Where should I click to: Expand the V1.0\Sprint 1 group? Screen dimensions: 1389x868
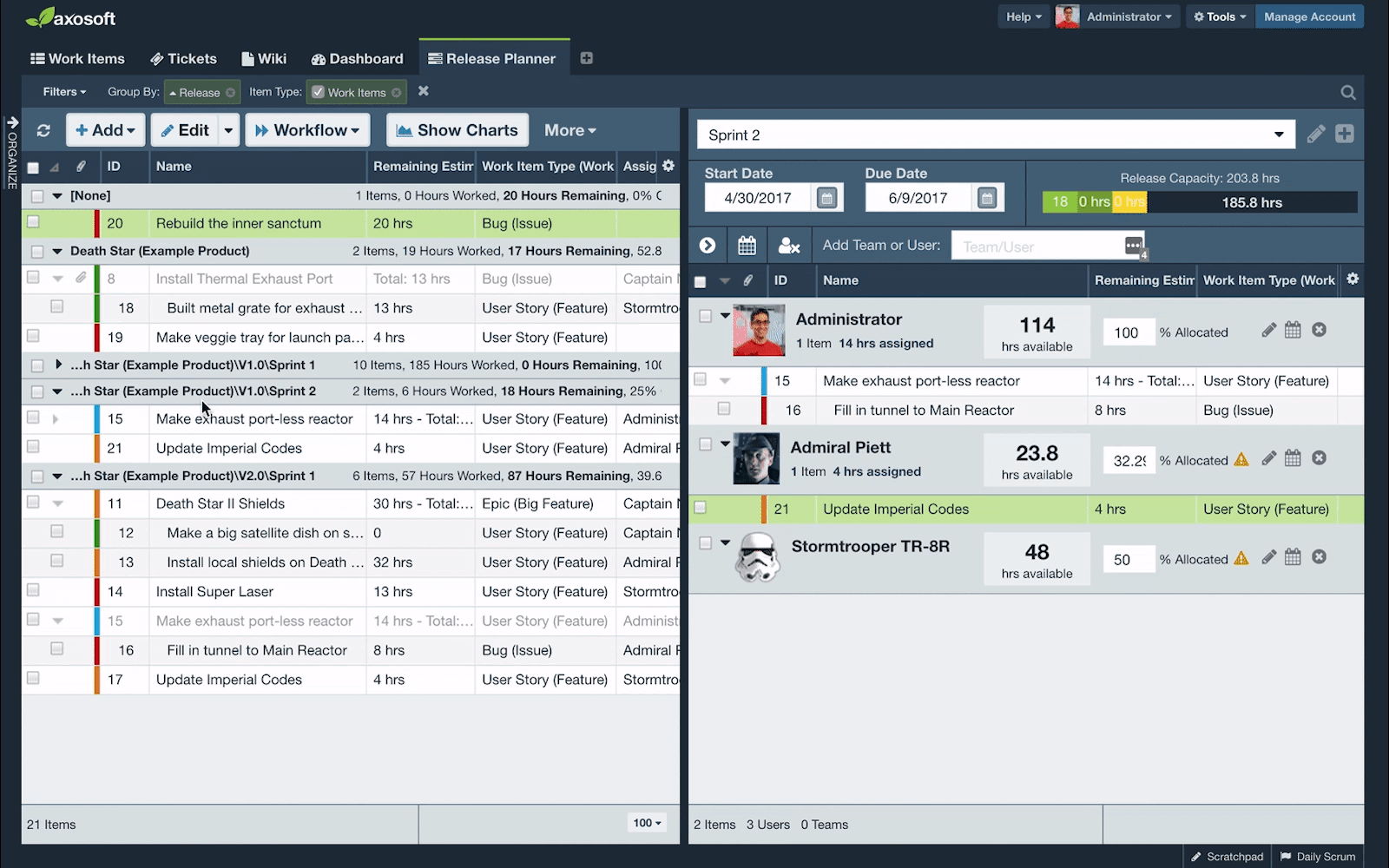tap(58, 365)
